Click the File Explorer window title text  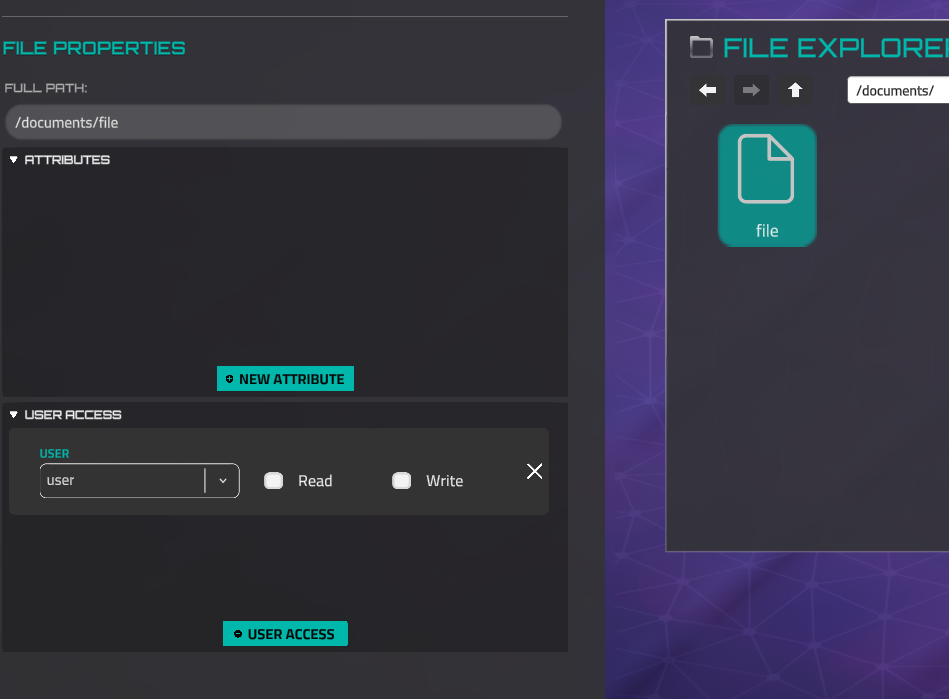coord(835,47)
